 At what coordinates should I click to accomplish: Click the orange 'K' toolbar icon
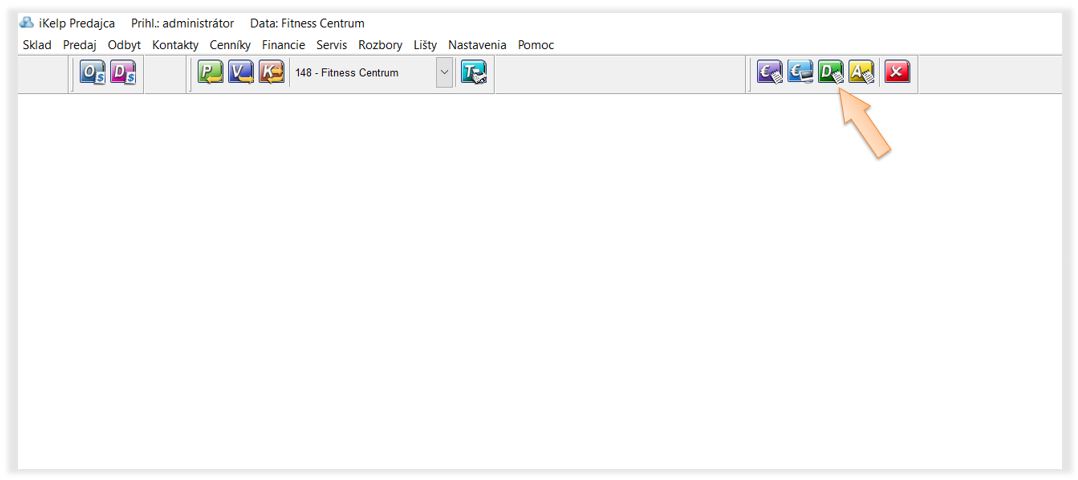pyautogui.click(x=271, y=73)
